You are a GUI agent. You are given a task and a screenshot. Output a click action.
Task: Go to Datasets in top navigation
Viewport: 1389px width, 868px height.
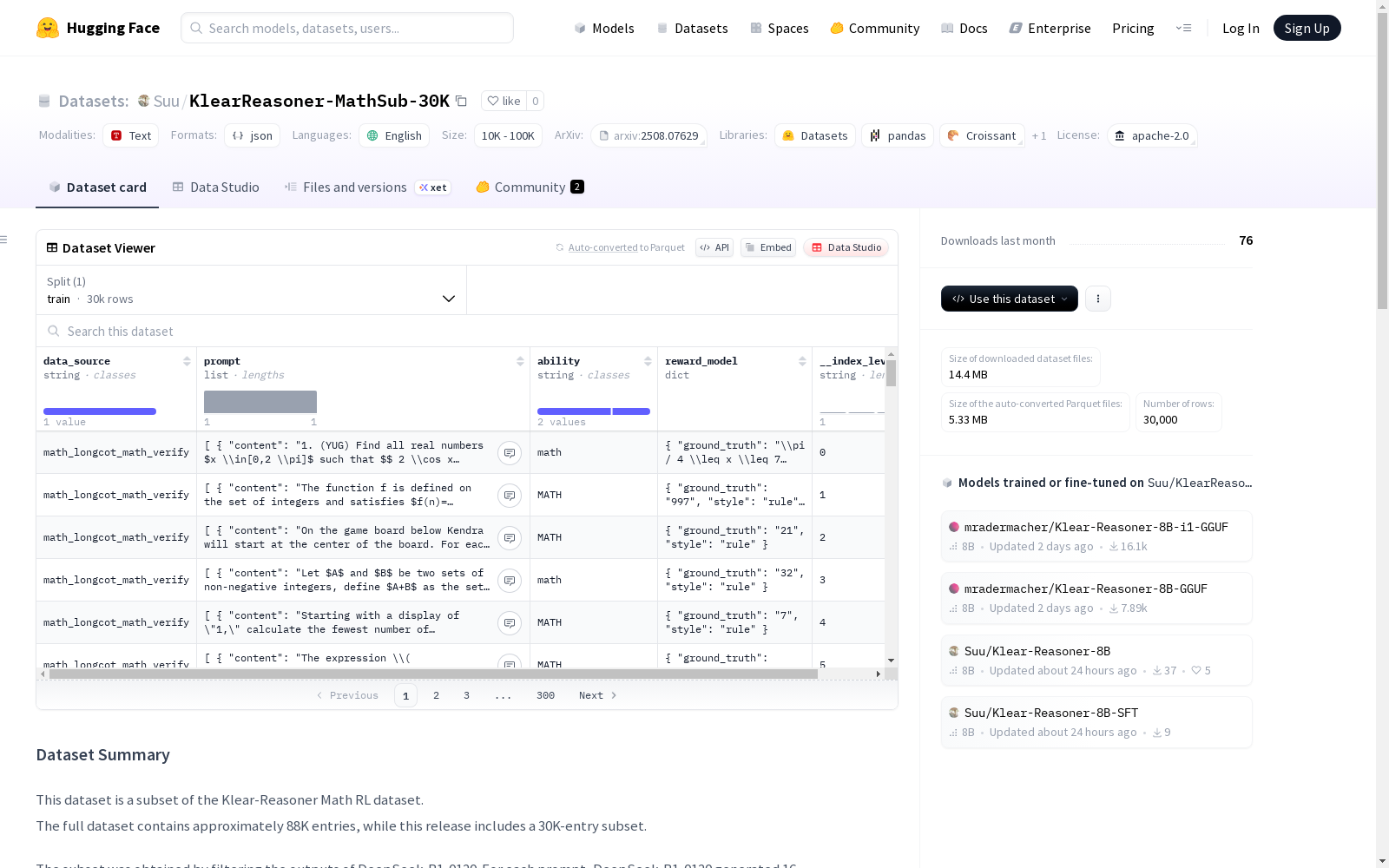click(x=692, y=28)
